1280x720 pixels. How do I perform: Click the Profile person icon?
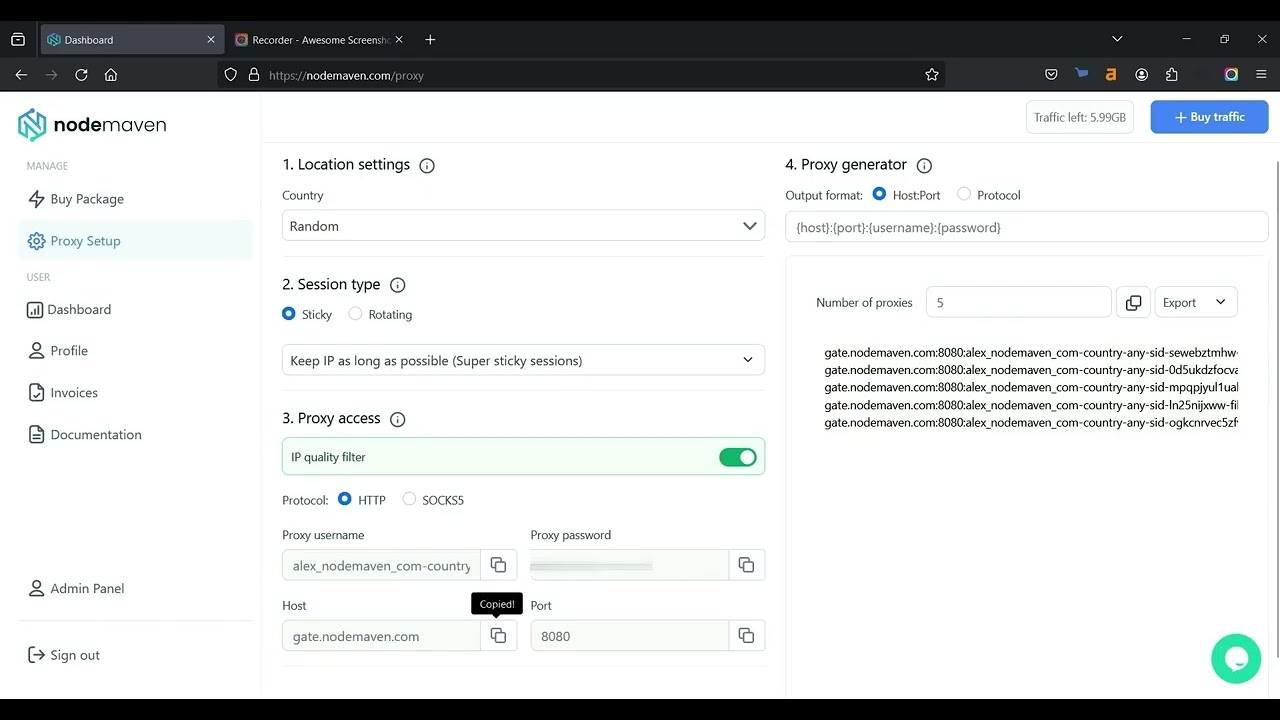tap(36, 351)
